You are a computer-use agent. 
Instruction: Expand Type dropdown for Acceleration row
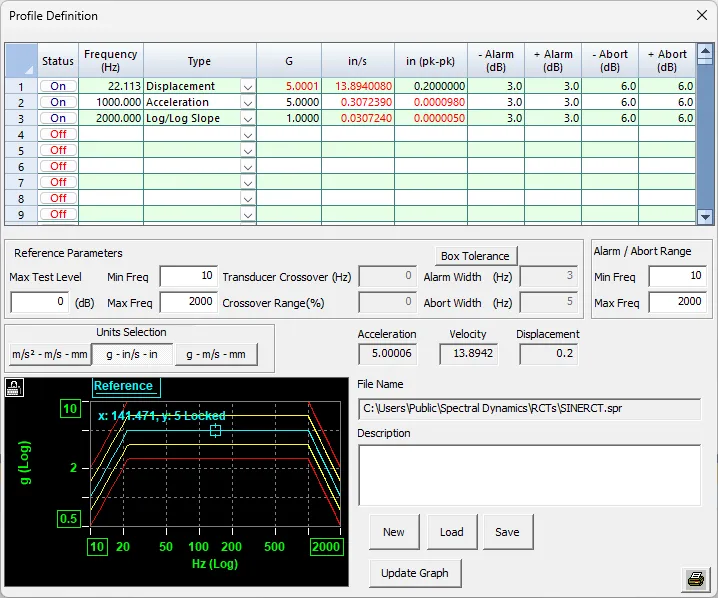pyautogui.click(x=247, y=103)
